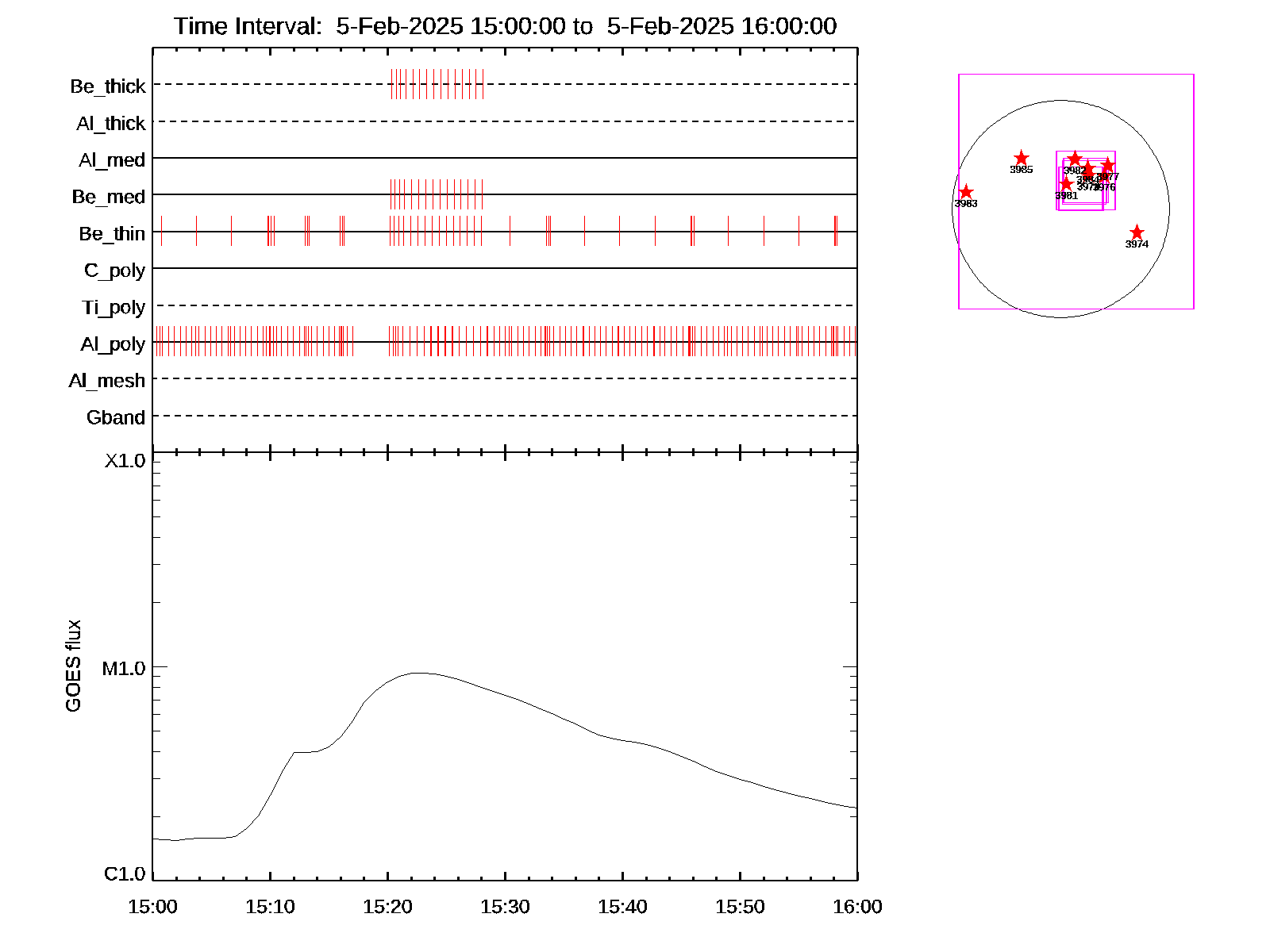Image resolution: width=1270 pixels, height=952 pixels.
Task: Select the Al_med filter label
Action: tap(112, 160)
